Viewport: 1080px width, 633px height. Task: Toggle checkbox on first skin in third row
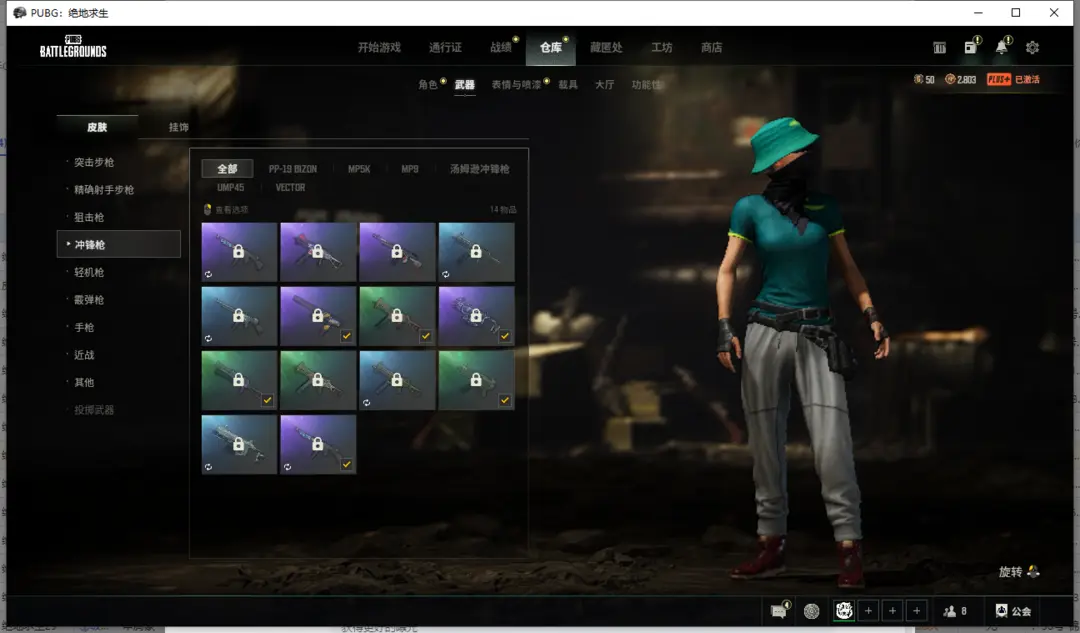coord(267,400)
